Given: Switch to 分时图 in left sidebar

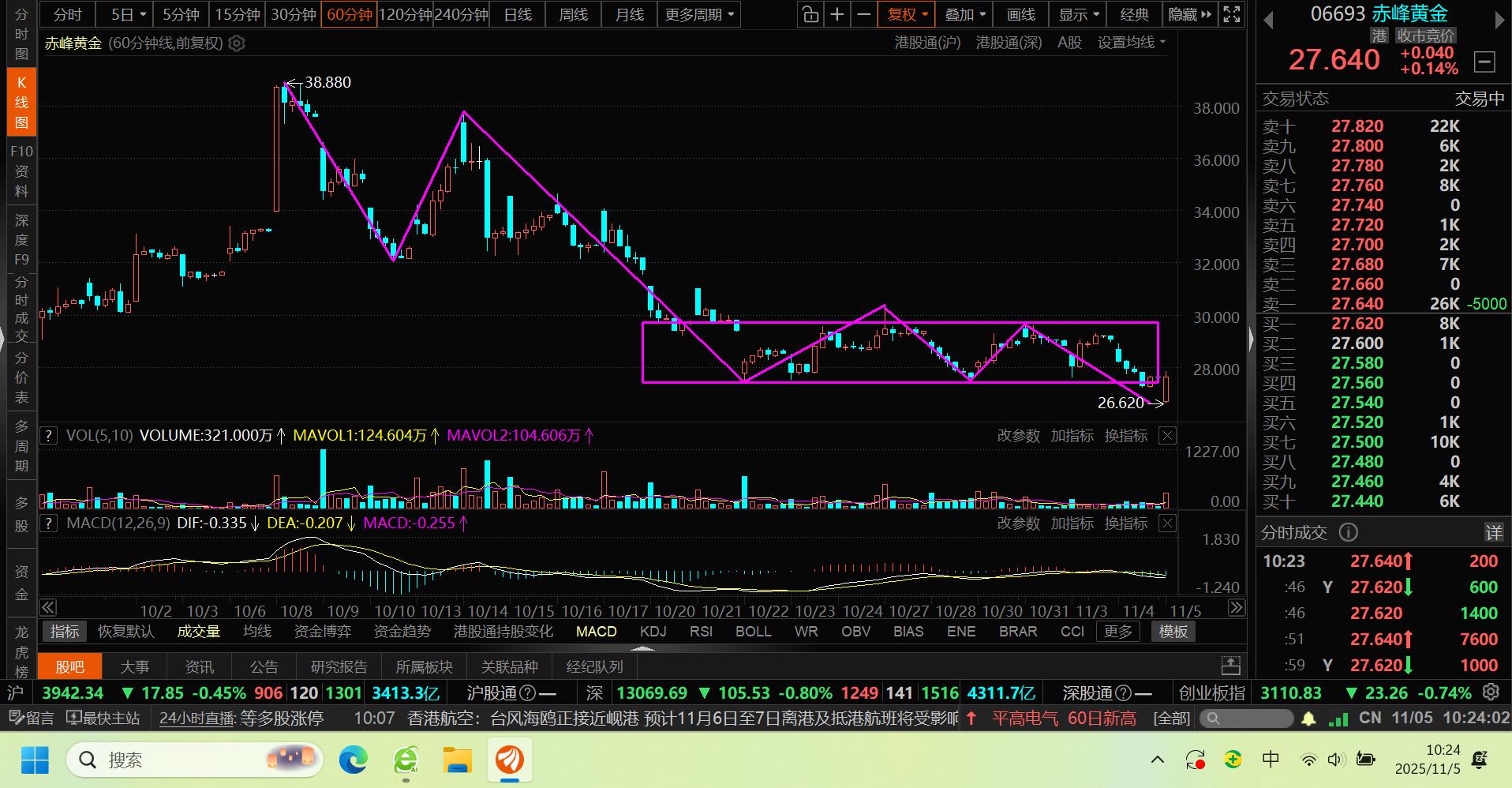Looking at the screenshot, I should click(x=21, y=34).
